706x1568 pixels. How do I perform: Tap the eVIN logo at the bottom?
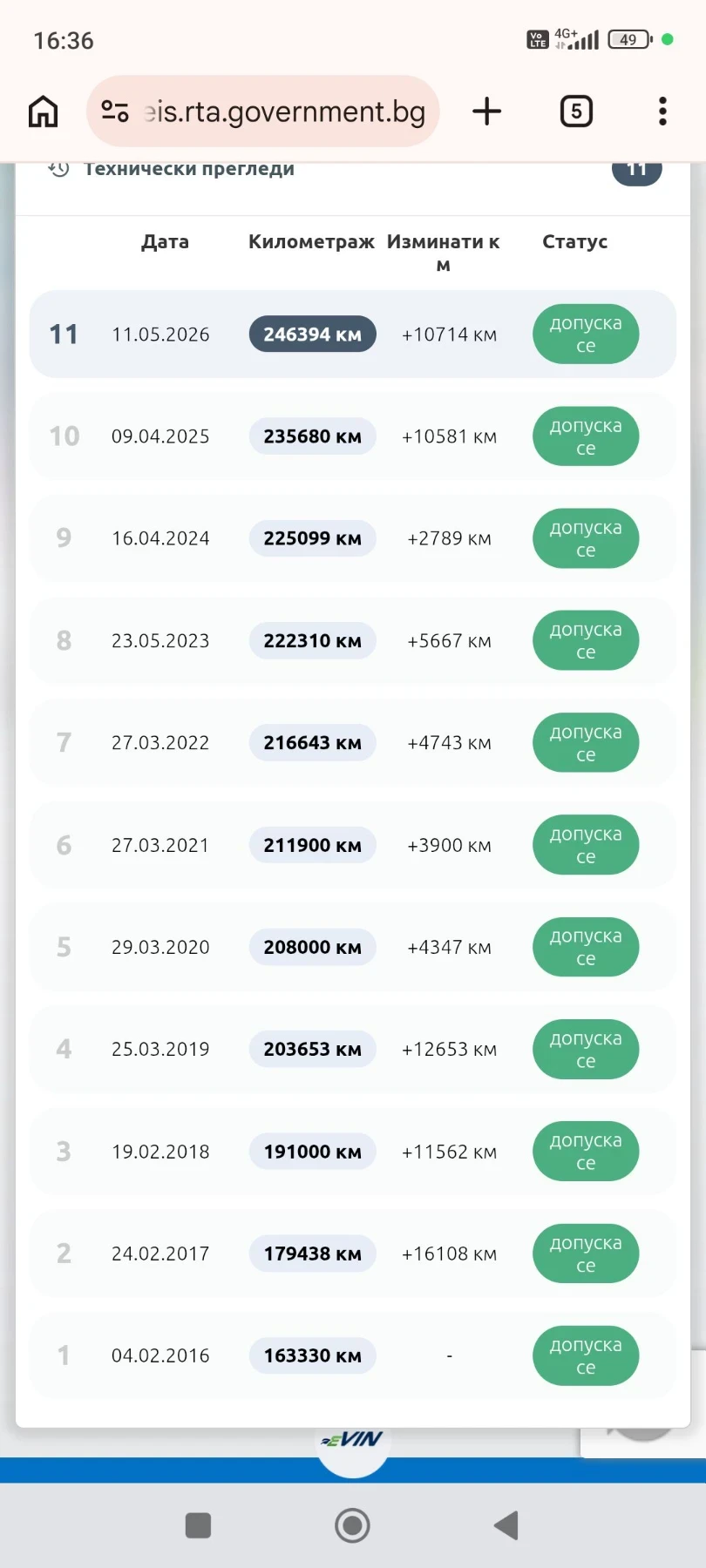coord(352,1440)
